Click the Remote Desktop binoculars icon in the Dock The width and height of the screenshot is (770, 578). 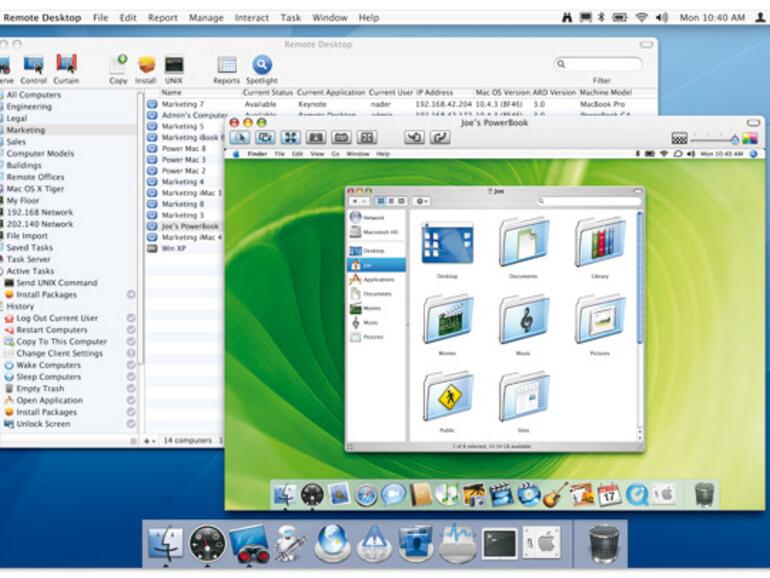coord(249,544)
